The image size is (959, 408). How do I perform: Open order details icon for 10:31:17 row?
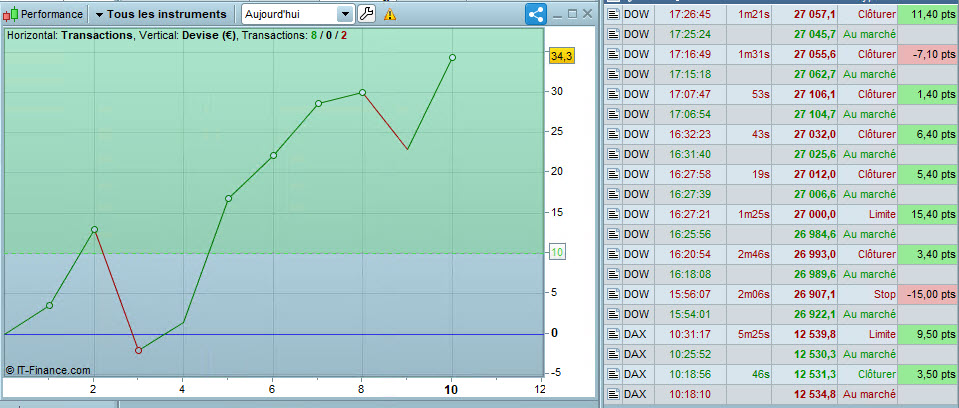pos(613,334)
